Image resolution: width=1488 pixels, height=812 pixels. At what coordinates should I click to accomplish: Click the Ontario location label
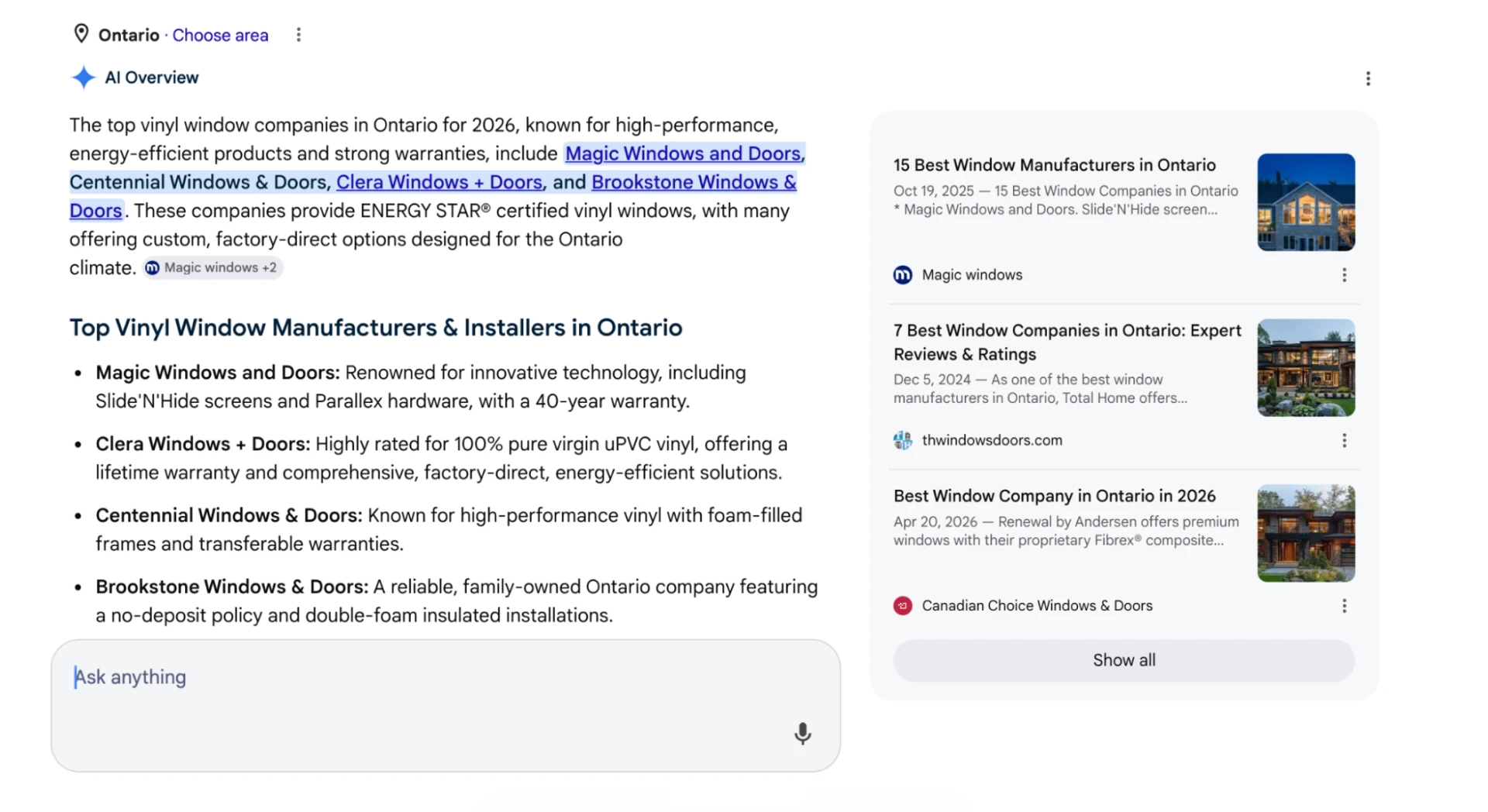129,35
